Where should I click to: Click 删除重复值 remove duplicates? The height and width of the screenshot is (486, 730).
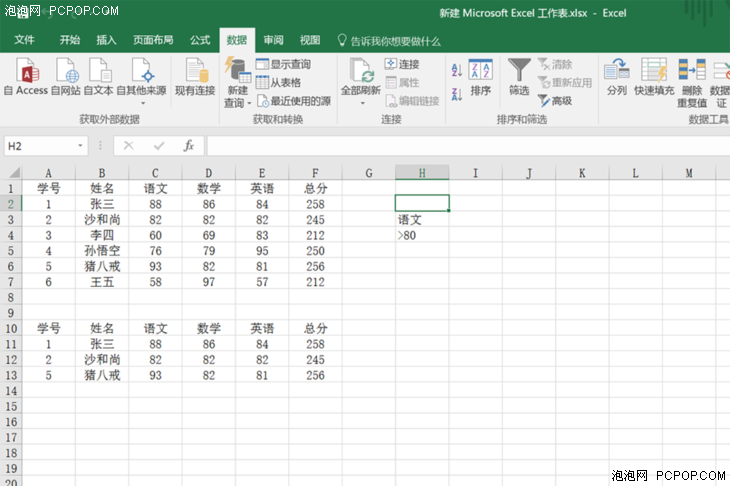pos(692,83)
